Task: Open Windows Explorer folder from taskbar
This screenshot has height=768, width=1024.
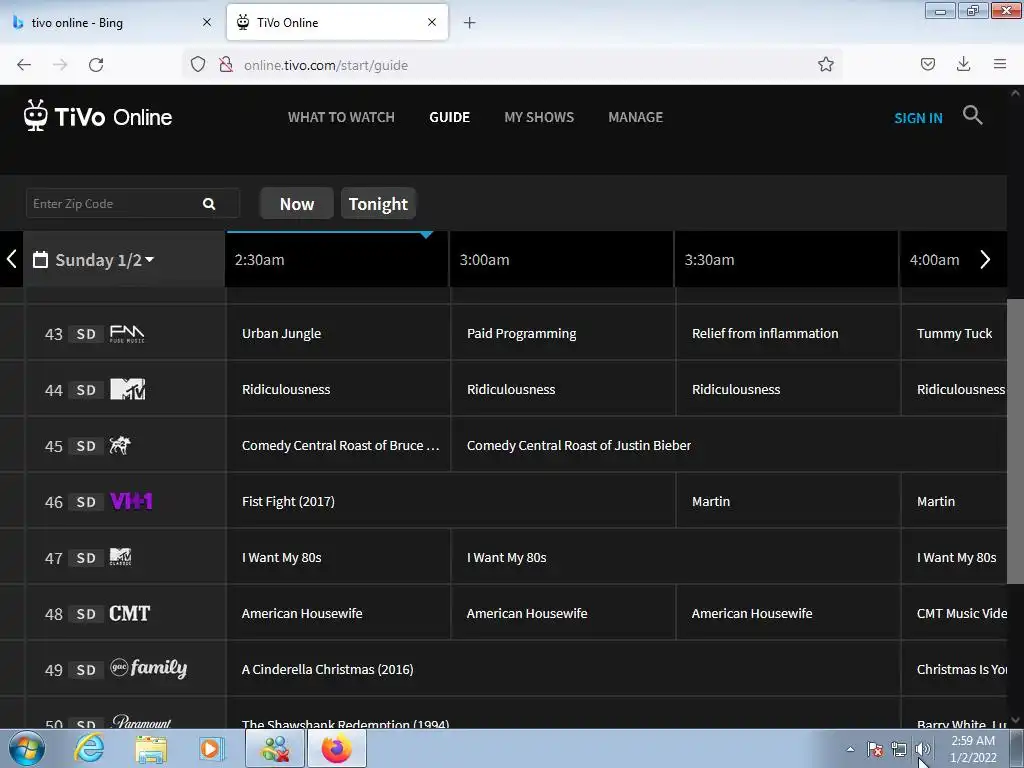Action: pyautogui.click(x=151, y=749)
